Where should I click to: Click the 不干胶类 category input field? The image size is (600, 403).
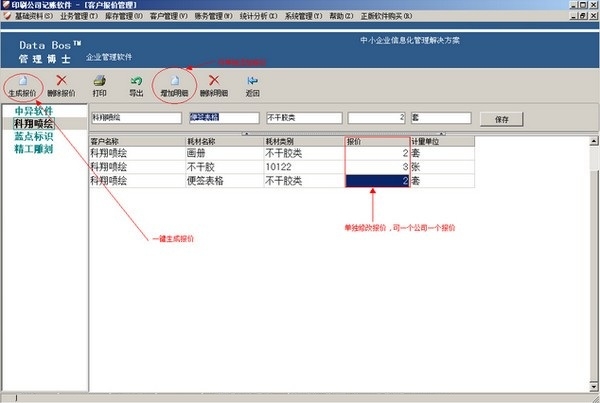click(x=304, y=117)
